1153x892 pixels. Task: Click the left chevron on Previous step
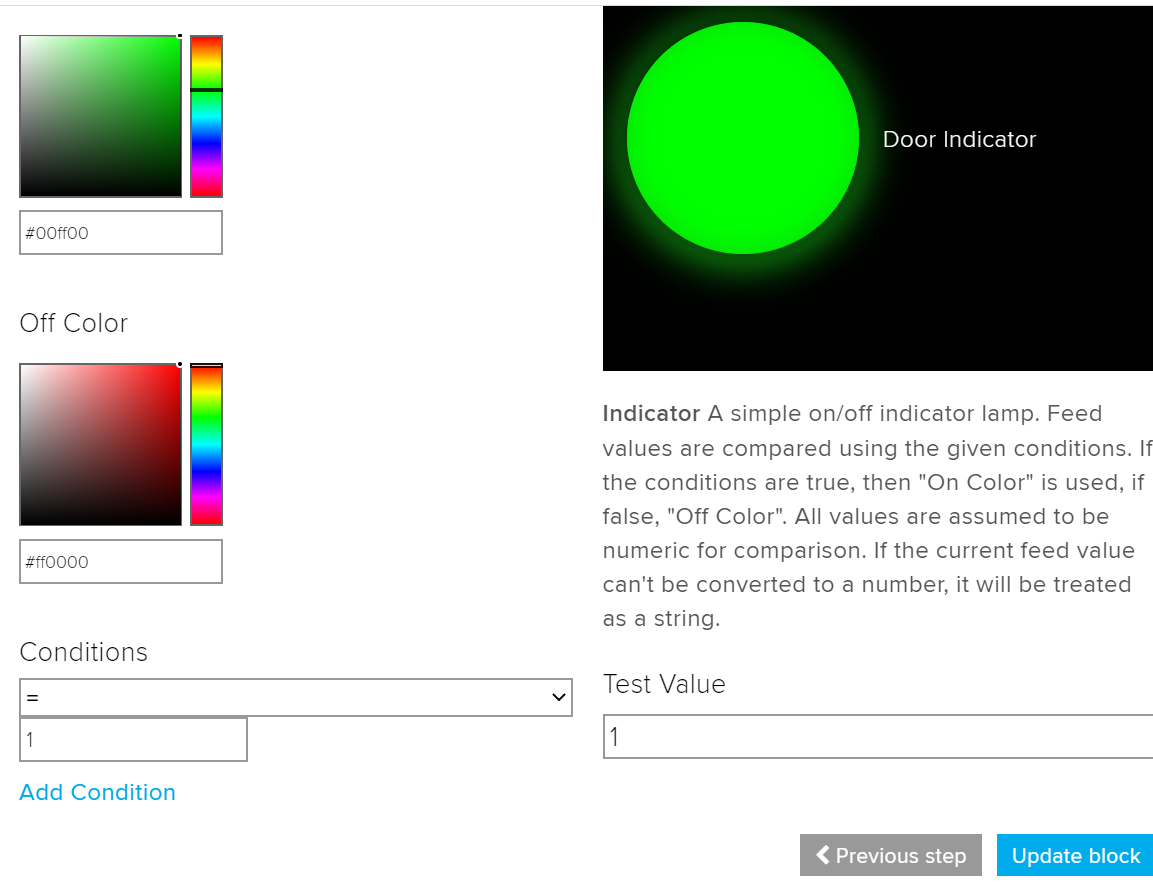[x=823, y=855]
